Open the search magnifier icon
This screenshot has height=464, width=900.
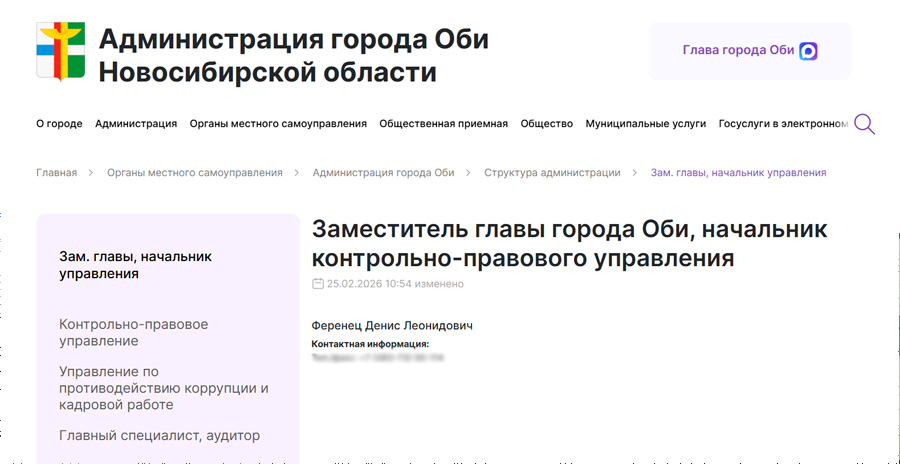(x=864, y=124)
